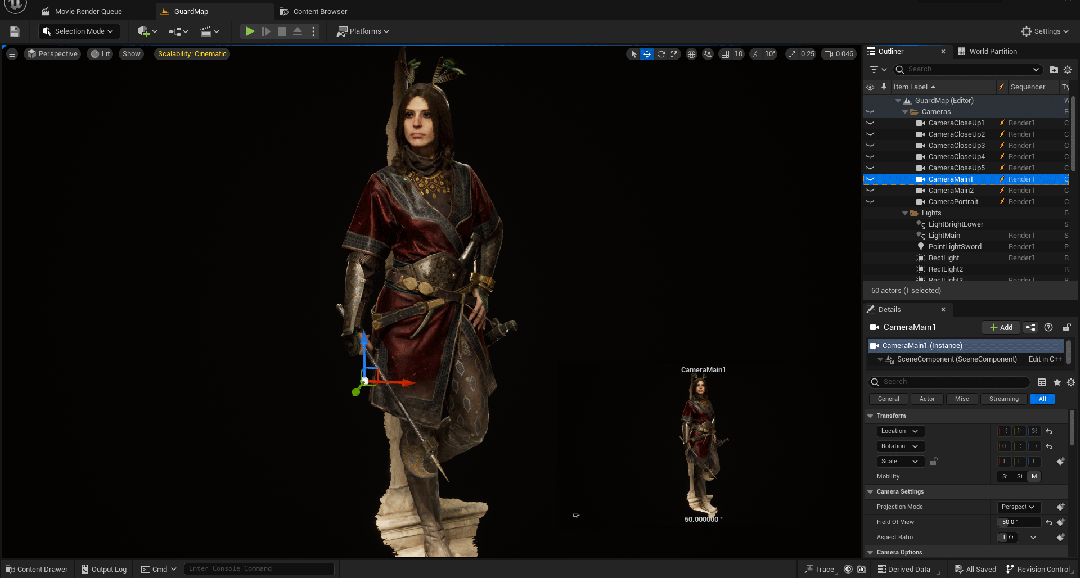Click the Outliner search field
Screen dimensions: 1080x578
[x=968, y=70]
